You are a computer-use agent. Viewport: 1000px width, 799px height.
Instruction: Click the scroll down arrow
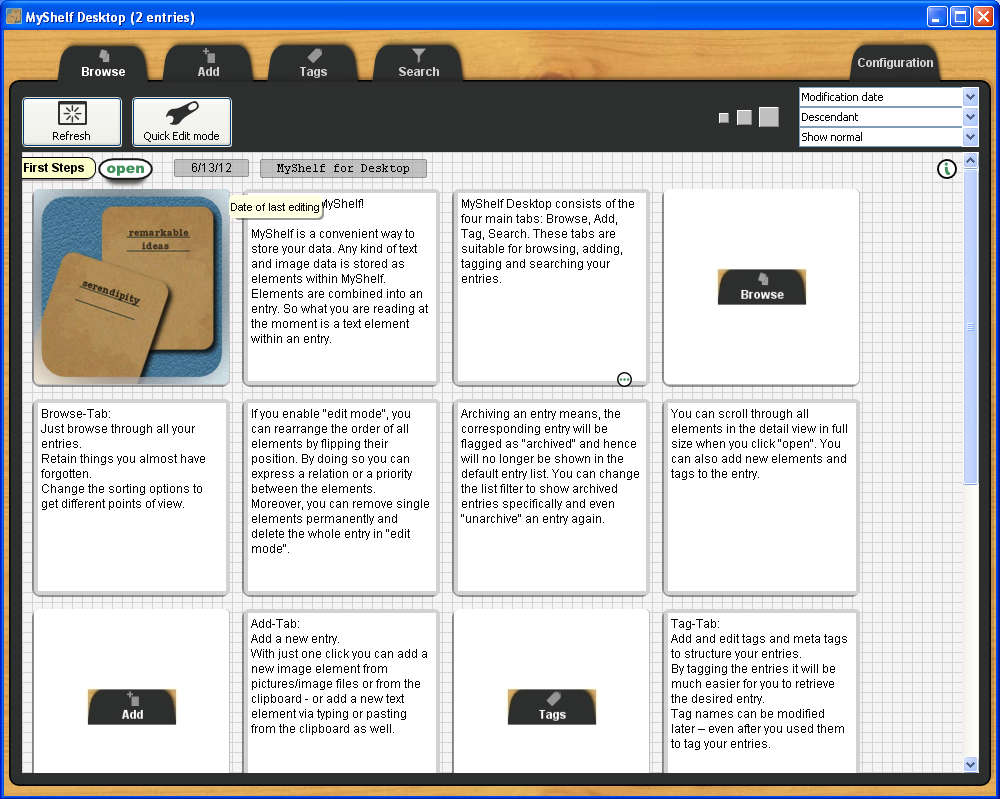pos(971,764)
